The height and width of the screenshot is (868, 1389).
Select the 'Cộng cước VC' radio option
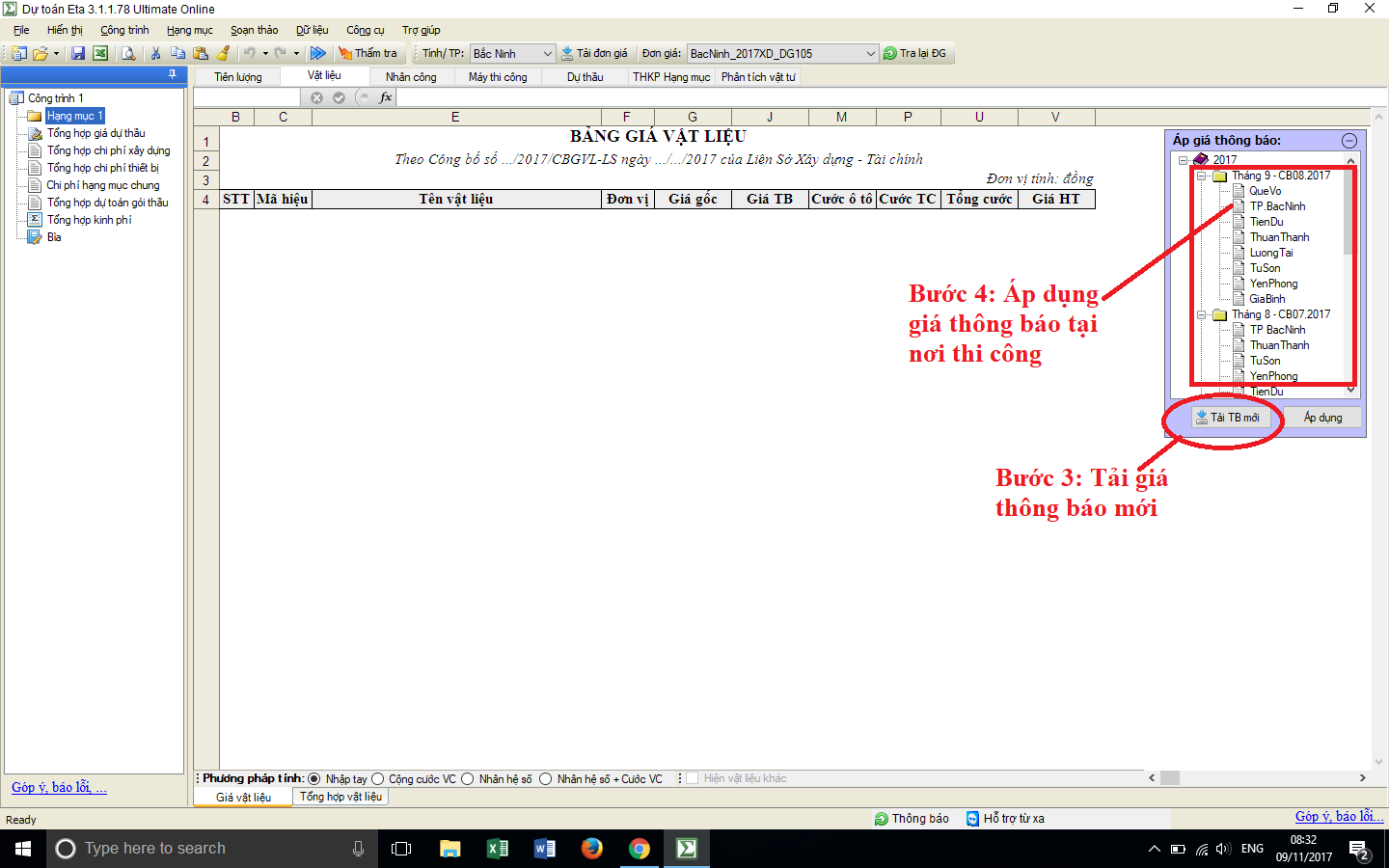point(378,779)
